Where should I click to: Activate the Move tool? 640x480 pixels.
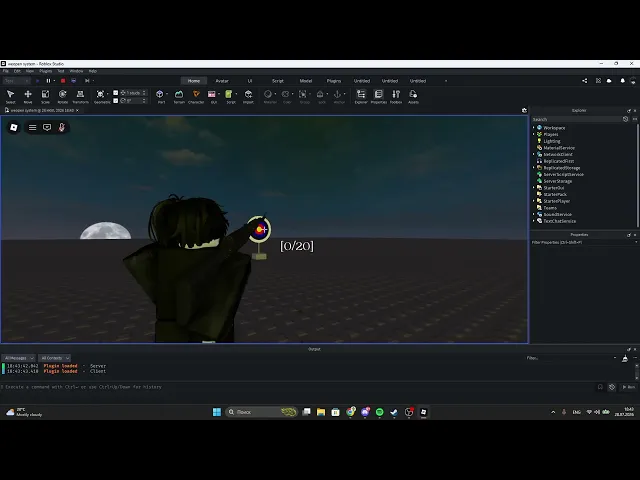pyautogui.click(x=28, y=97)
